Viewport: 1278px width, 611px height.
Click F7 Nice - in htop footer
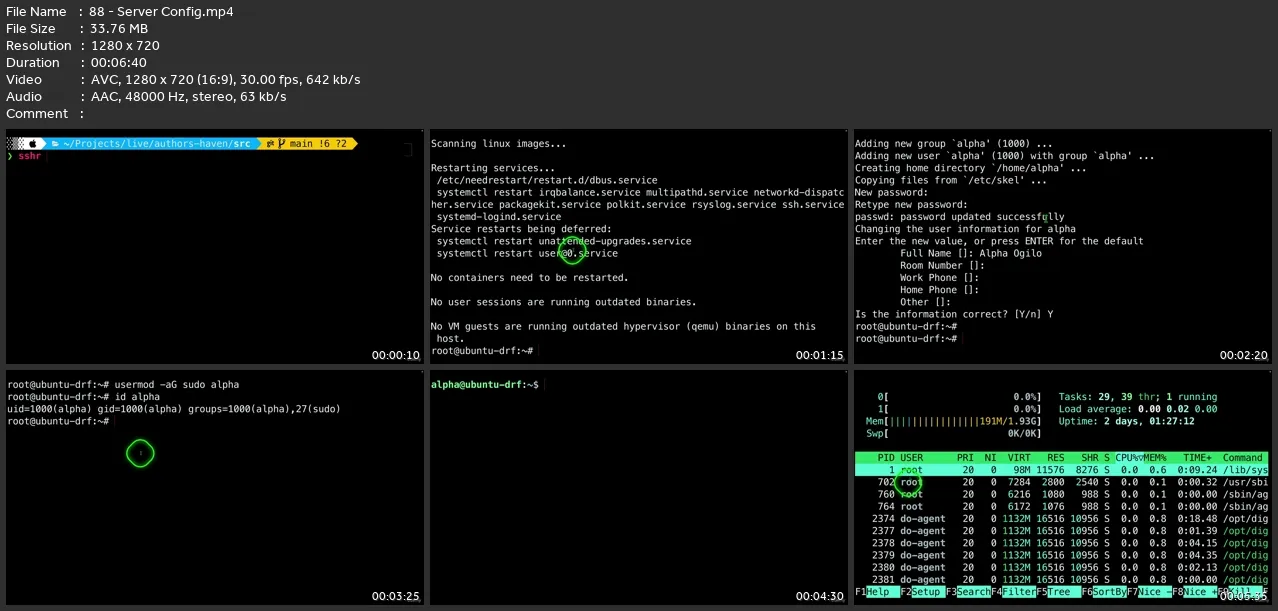pos(1149,592)
